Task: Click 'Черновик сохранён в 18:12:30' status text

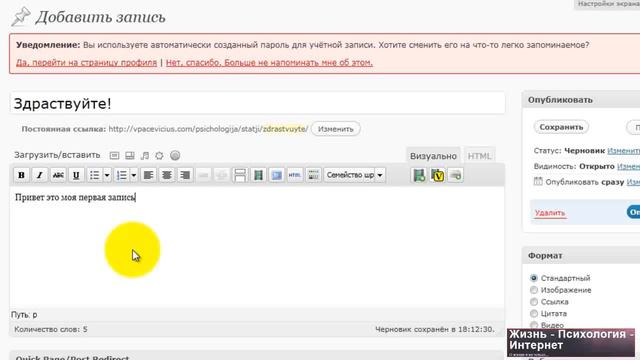Action: 435,329
